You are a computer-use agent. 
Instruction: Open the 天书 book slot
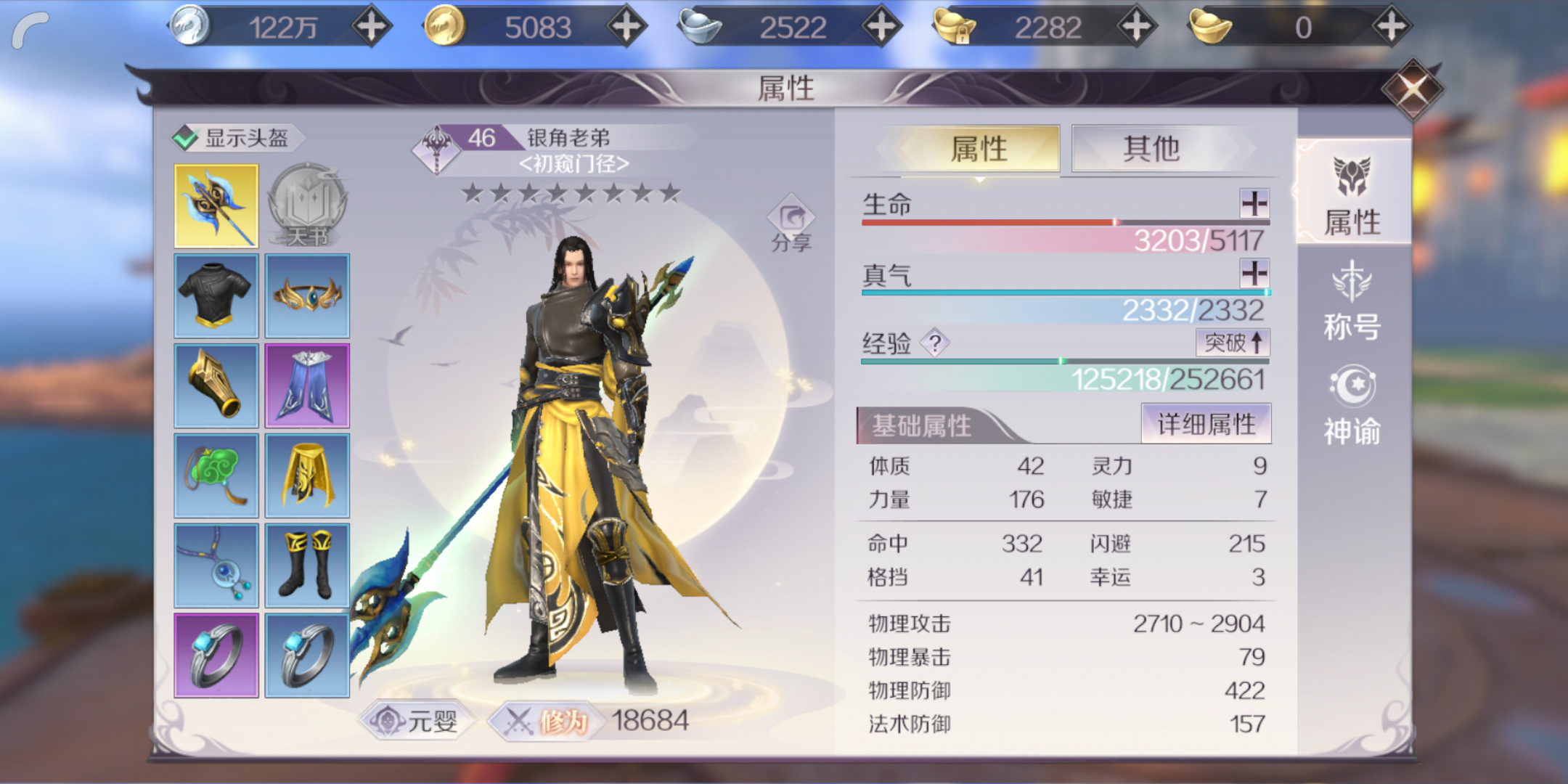308,206
